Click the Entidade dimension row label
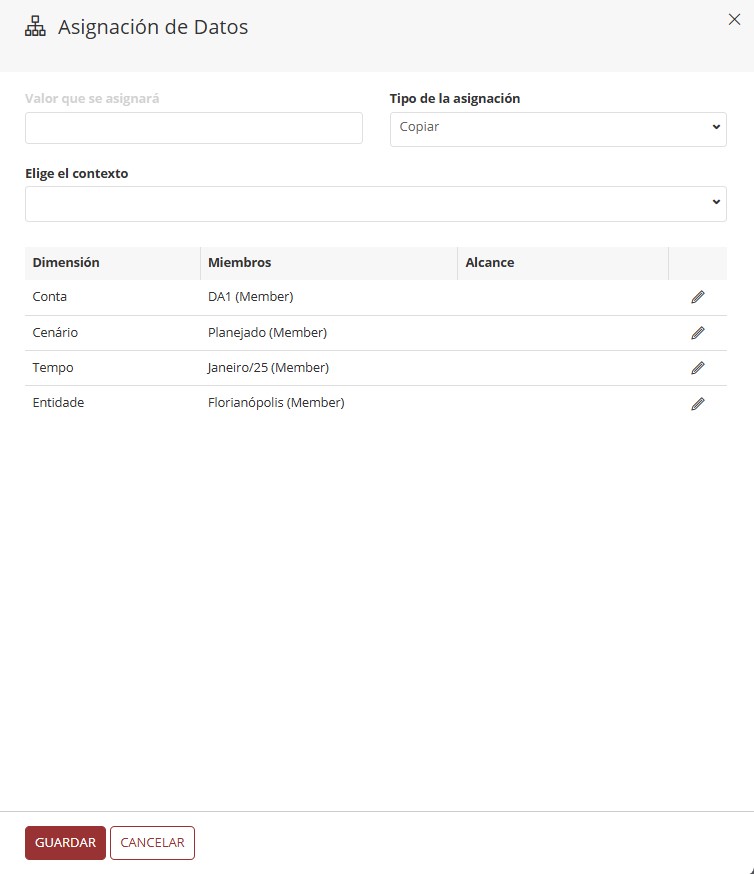Image resolution: width=754 pixels, height=874 pixels. point(58,402)
